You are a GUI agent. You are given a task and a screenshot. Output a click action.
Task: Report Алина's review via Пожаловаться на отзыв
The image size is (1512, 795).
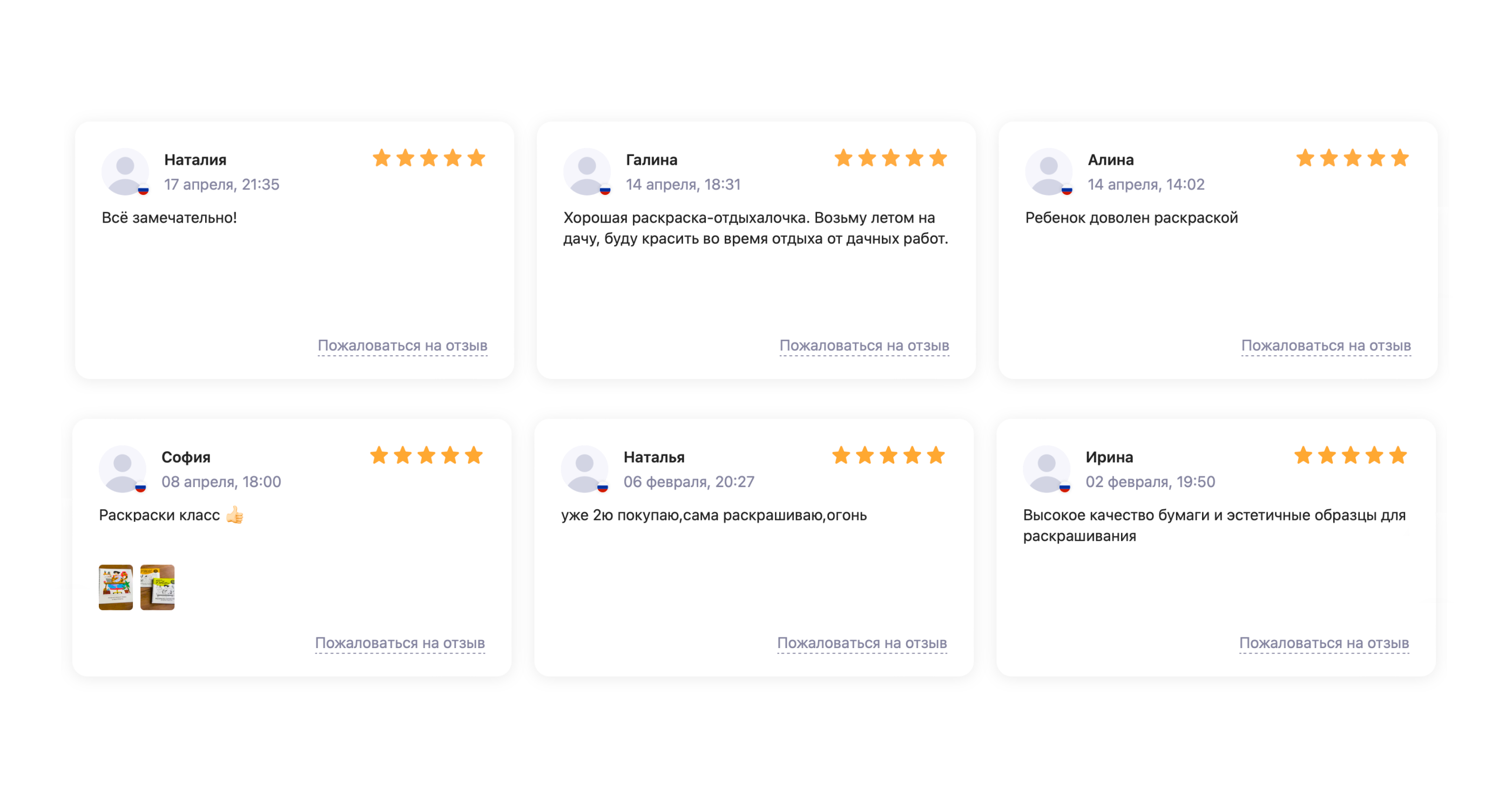tap(1326, 345)
